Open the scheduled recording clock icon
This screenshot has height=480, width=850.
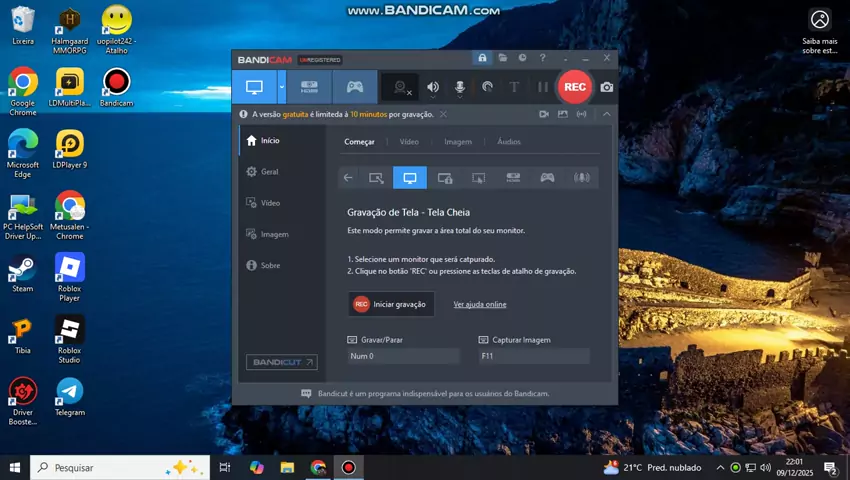522,57
